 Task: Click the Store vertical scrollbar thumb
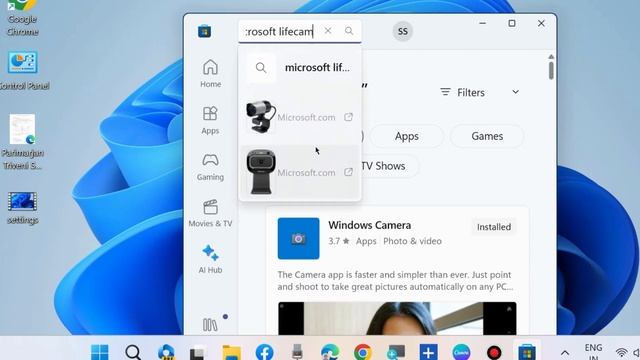pos(551,71)
